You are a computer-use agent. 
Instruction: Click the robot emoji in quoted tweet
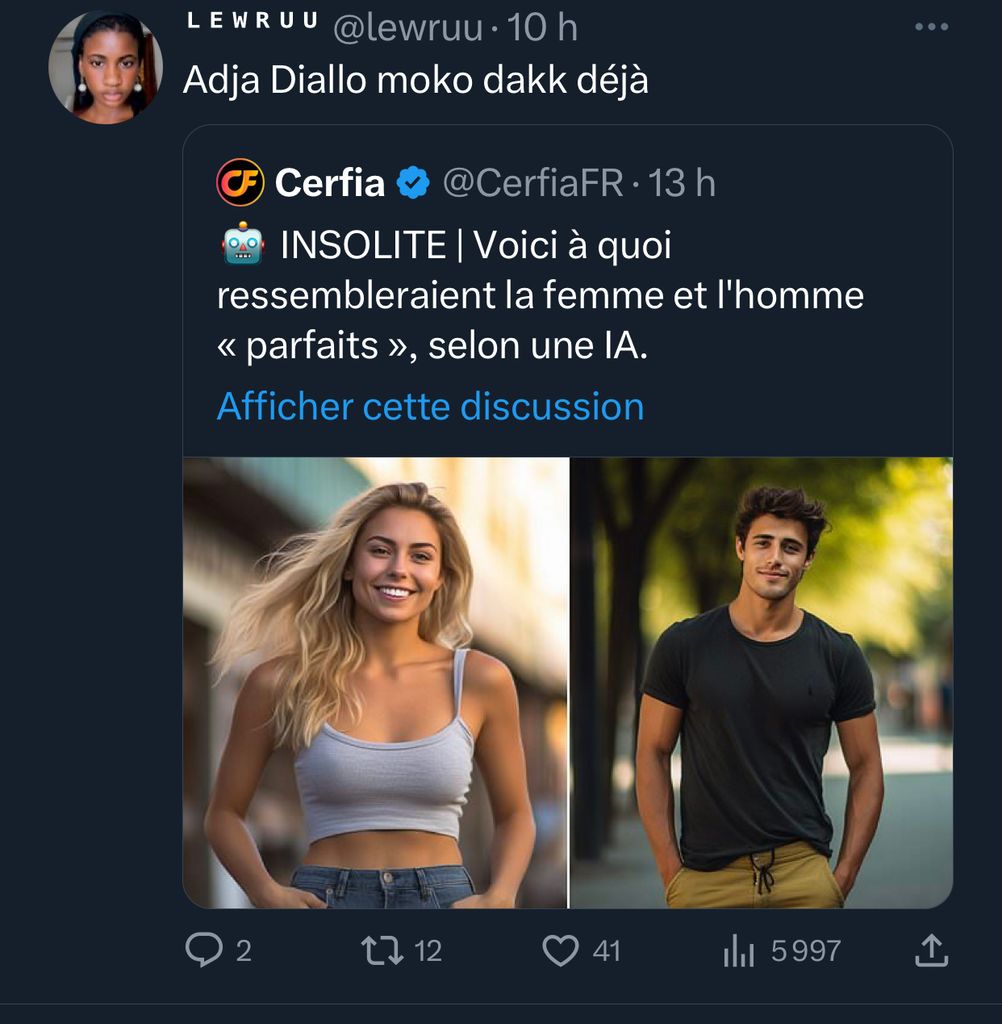(x=243, y=243)
